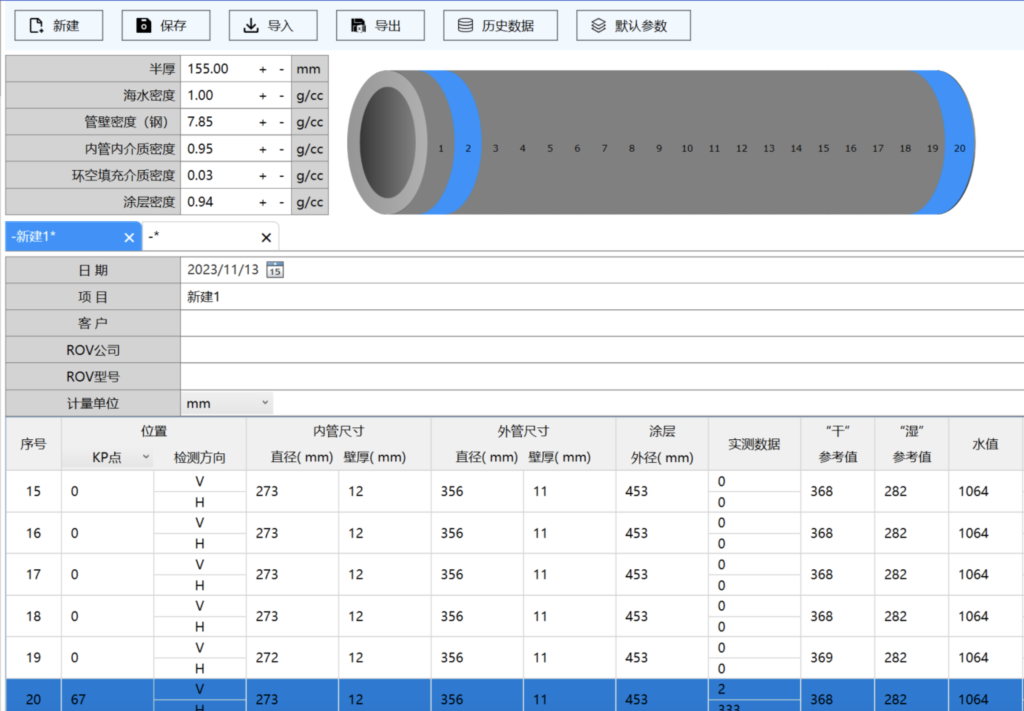The height and width of the screenshot is (711, 1024).
Task: Select pipe segment 2 in the diagram
Action: pos(467,148)
